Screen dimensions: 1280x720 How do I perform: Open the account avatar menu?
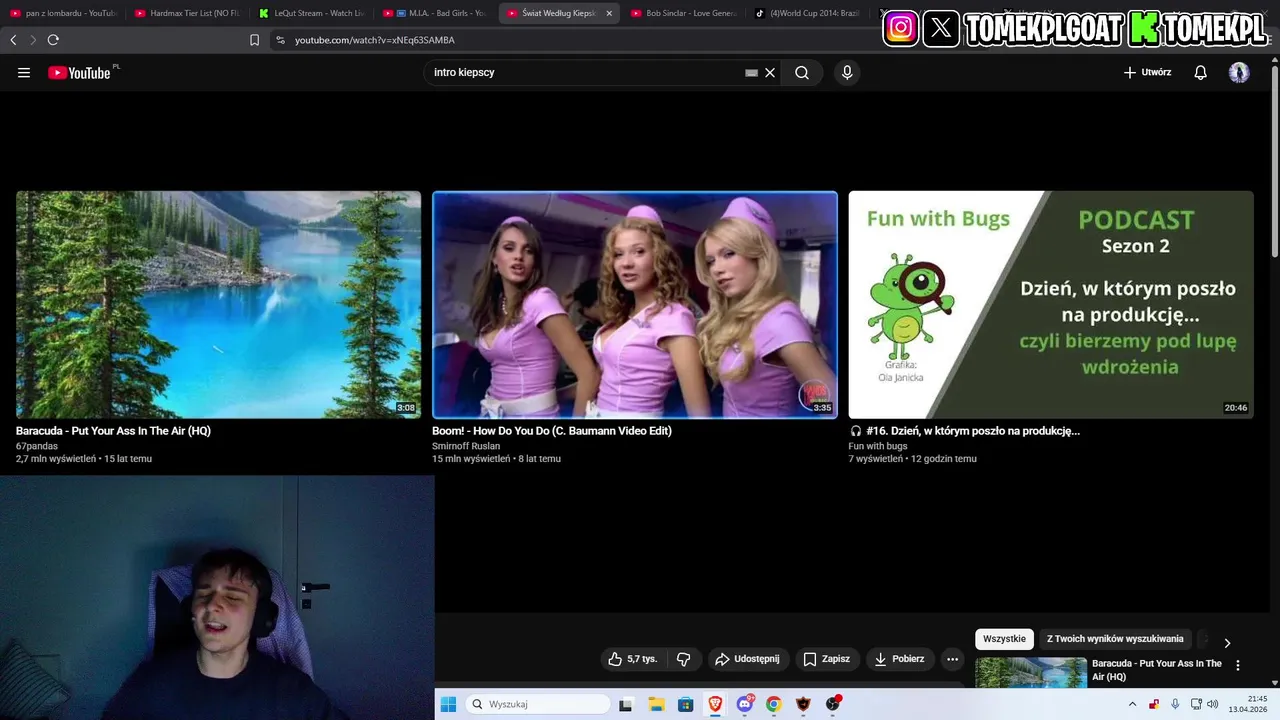point(1239,72)
